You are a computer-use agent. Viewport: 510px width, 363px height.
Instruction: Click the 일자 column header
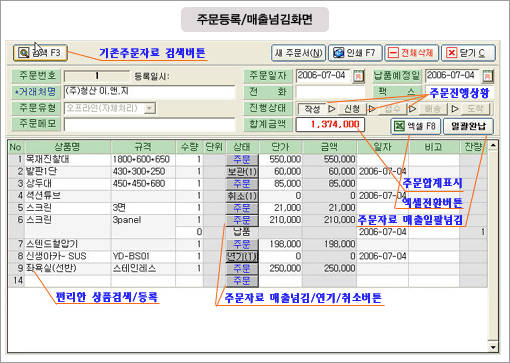pos(383,147)
